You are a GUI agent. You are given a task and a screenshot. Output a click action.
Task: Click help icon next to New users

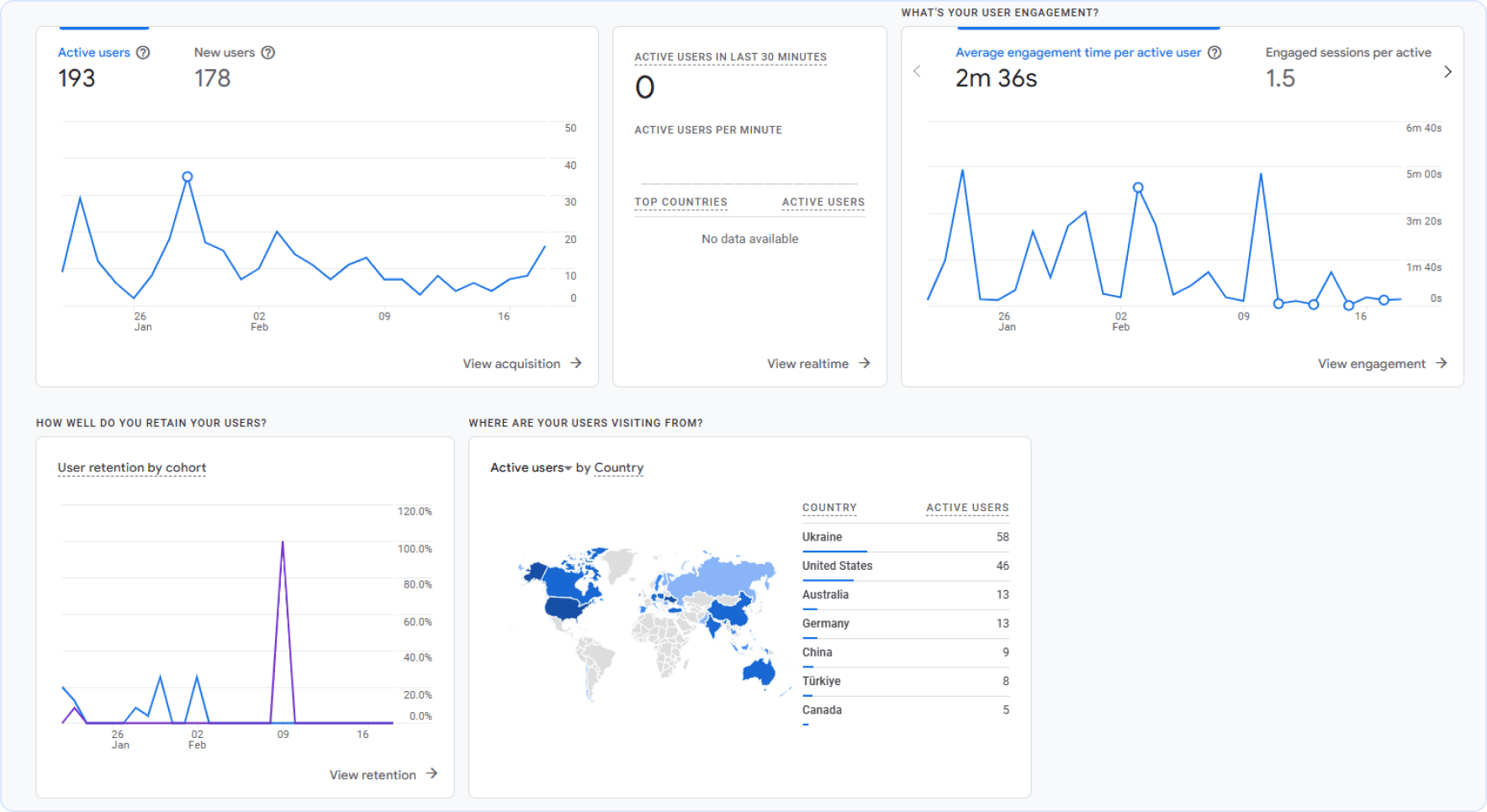tap(268, 52)
